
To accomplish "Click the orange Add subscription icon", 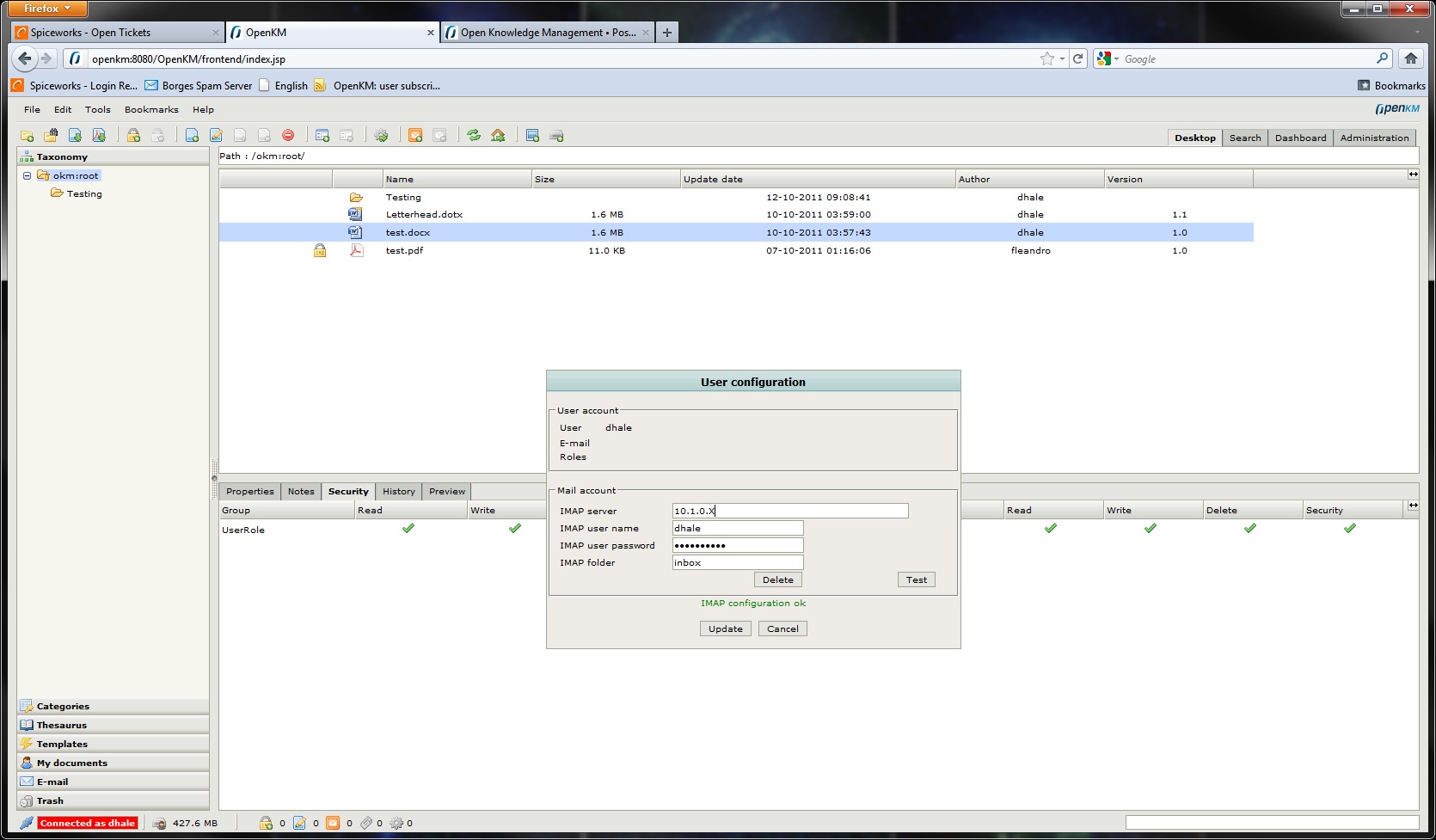I will click(x=415, y=136).
